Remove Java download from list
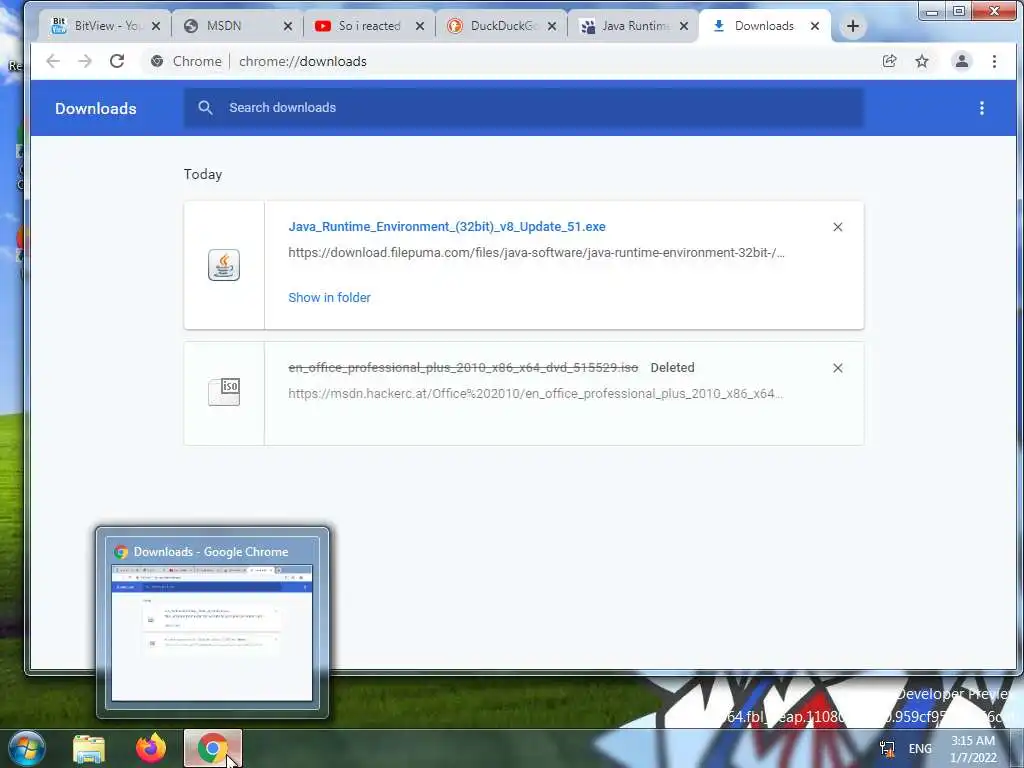 837,227
